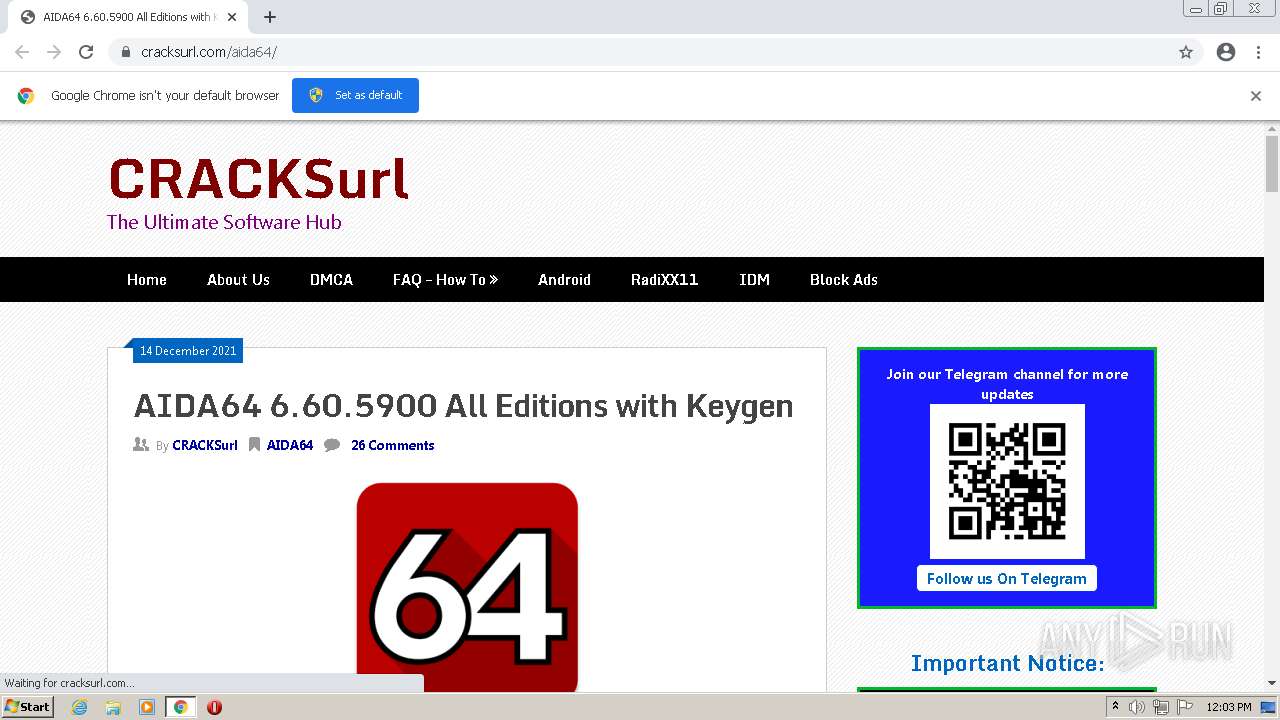
Task: Click the Join our Telegram channel text
Action: click(1007, 384)
